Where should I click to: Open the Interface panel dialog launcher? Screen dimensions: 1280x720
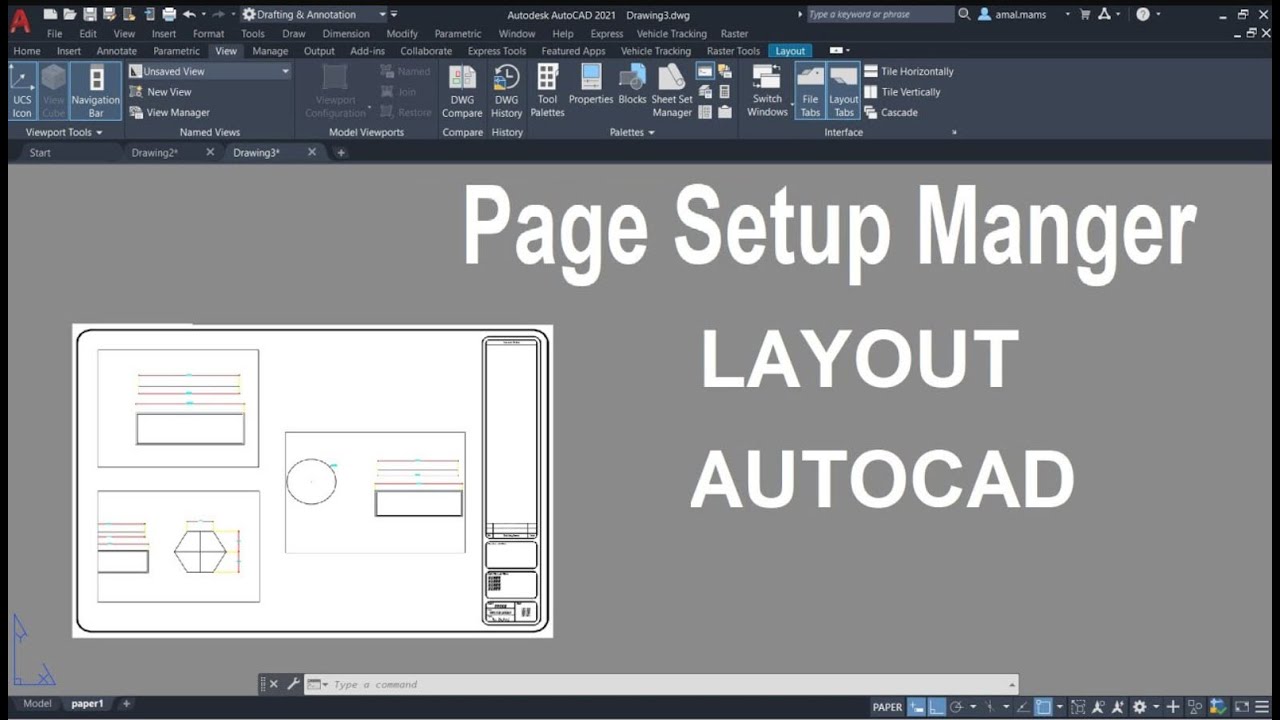954,132
